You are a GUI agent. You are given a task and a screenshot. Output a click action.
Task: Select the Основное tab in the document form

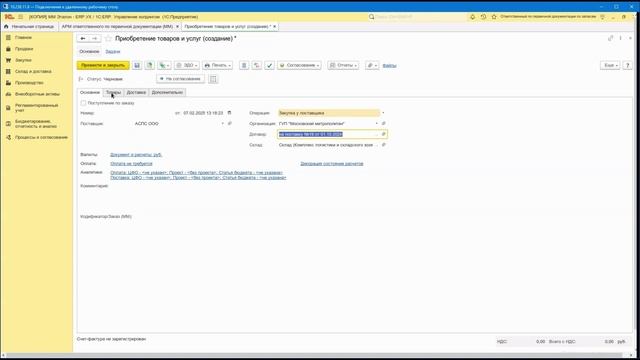pyautogui.click(x=90, y=92)
